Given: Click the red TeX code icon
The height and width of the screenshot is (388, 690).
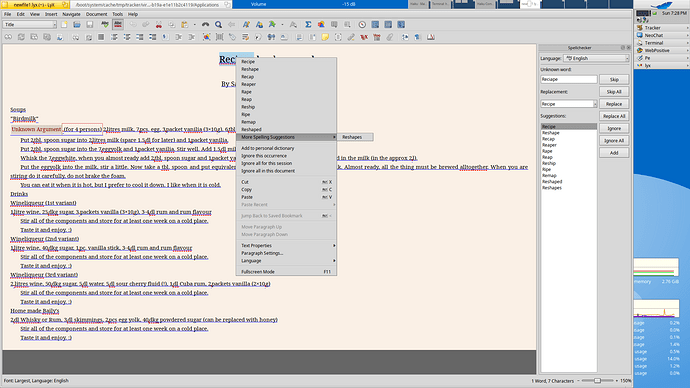Looking at the screenshot, I should 364,37.
